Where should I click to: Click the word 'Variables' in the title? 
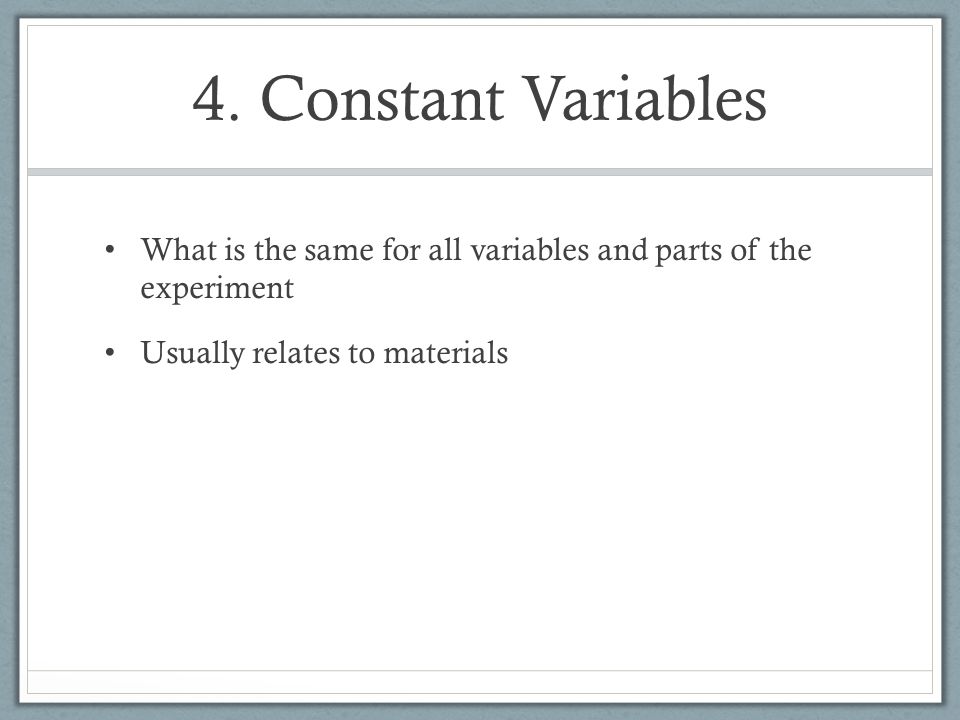coord(644,99)
